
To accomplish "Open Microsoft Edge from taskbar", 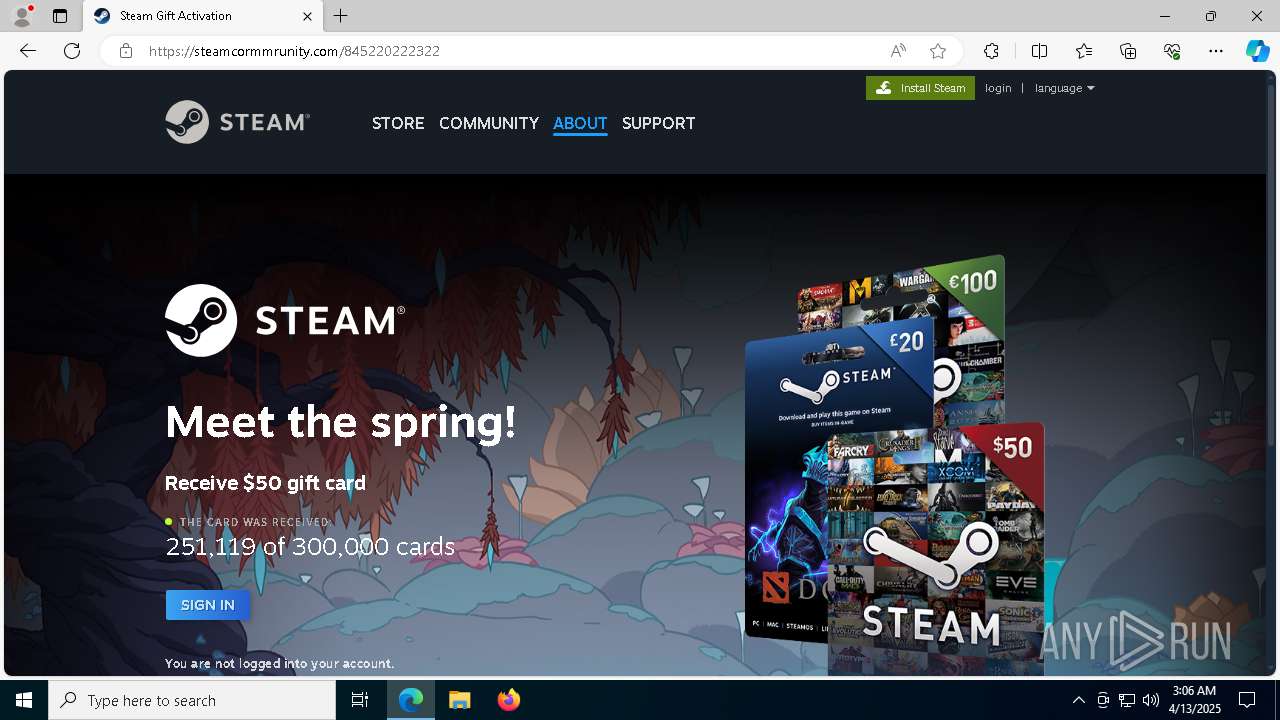I will click(411, 700).
